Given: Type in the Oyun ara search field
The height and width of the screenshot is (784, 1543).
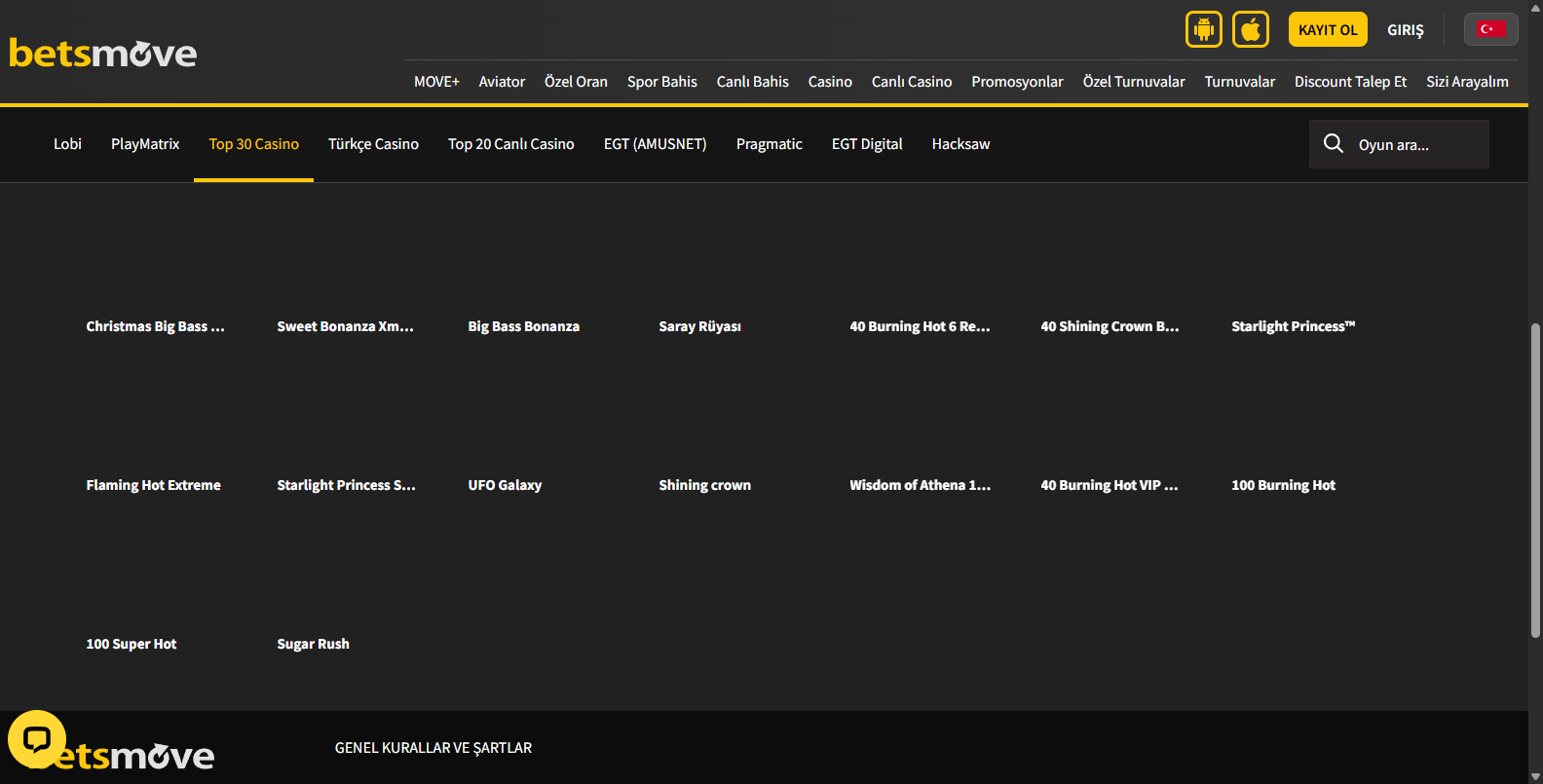Looking at the screenshot, I should coord(1417,145).
